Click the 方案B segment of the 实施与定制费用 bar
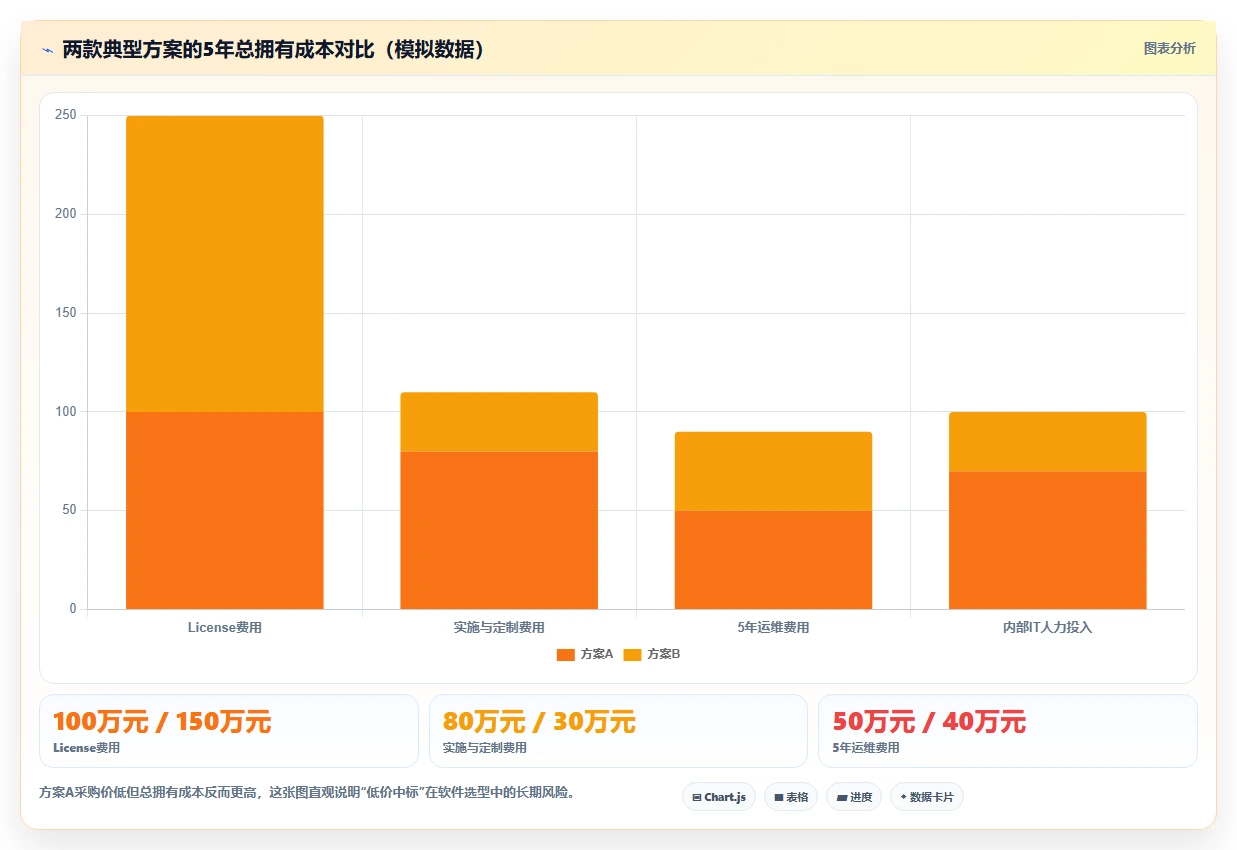 [x=499, y=422]
